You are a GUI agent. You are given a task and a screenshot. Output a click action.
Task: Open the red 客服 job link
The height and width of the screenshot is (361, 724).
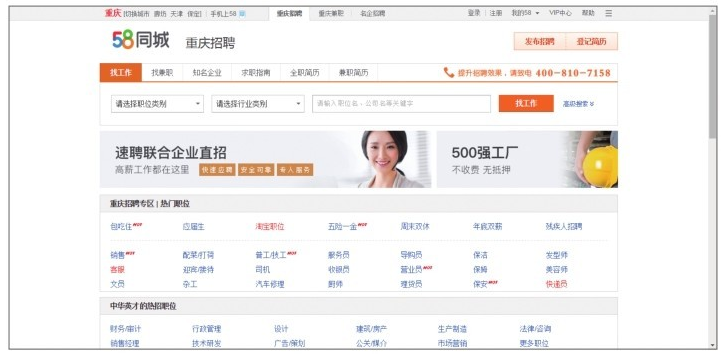pos(117,270)
